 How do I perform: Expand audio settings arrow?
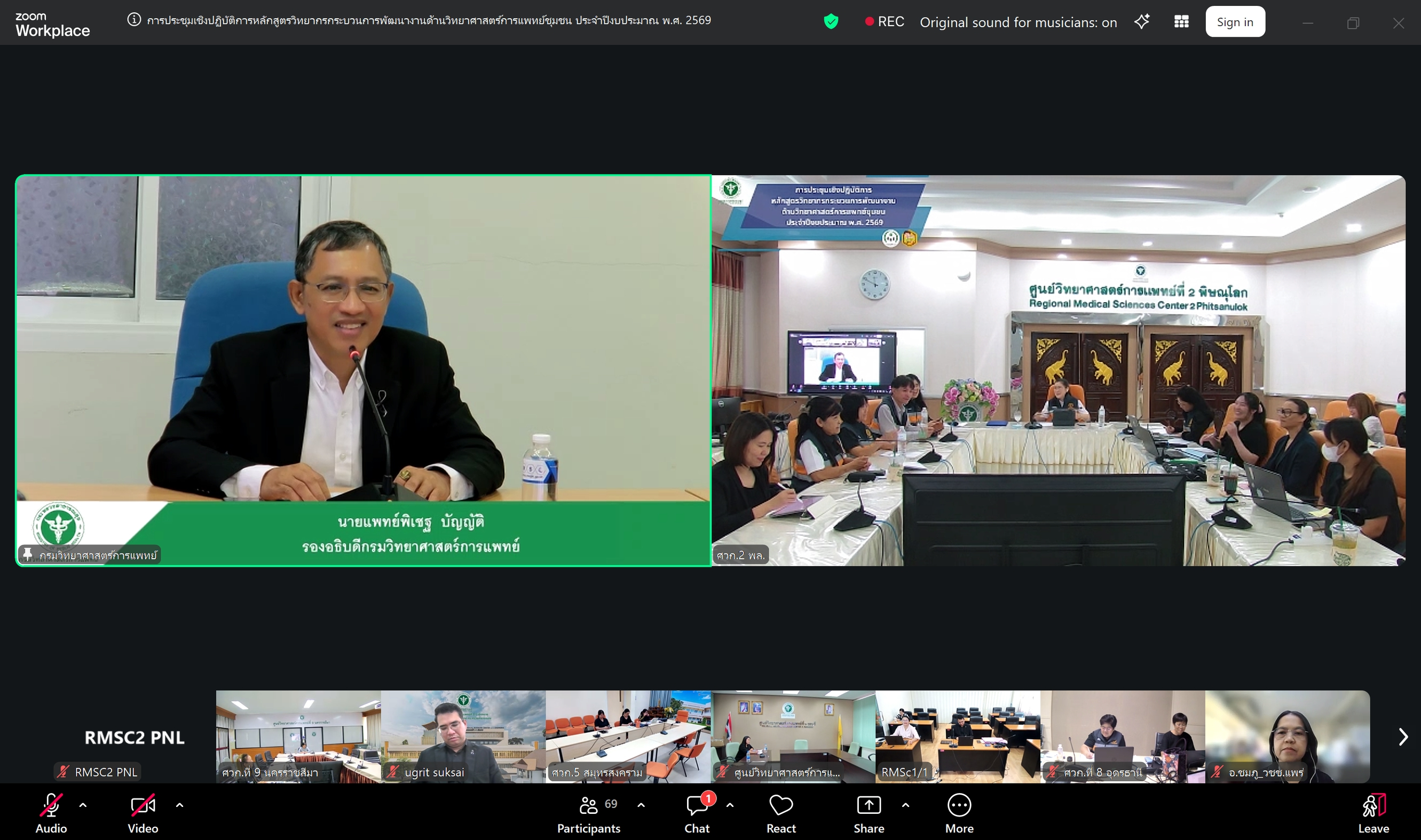pos(83,804)
